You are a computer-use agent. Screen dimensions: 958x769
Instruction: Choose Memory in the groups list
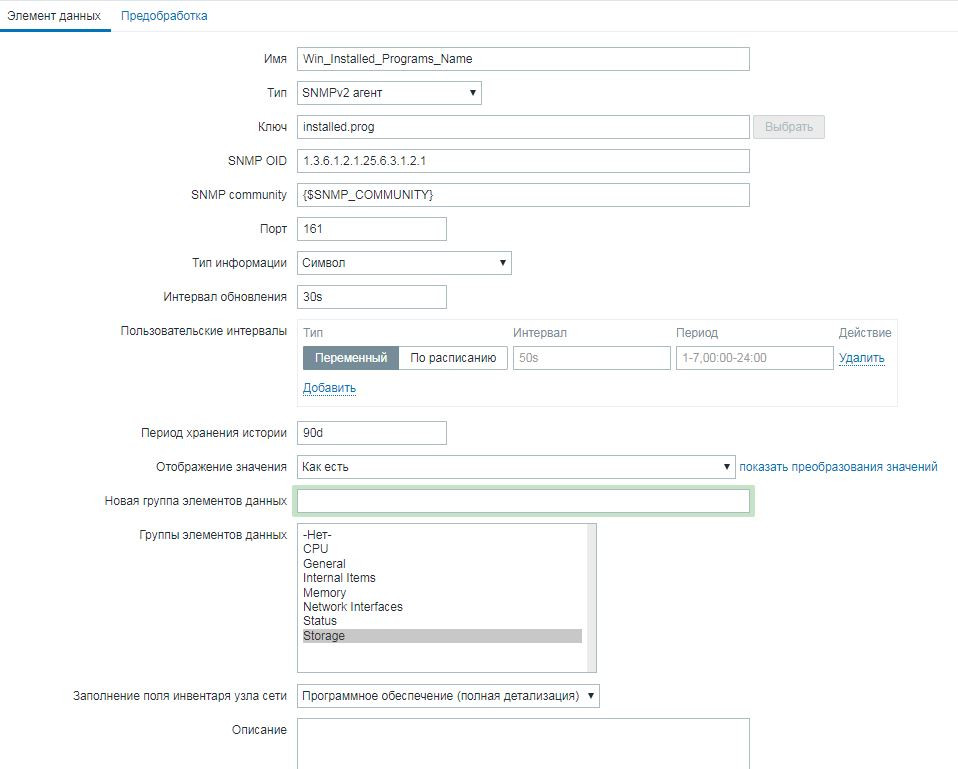click(325, 593)
